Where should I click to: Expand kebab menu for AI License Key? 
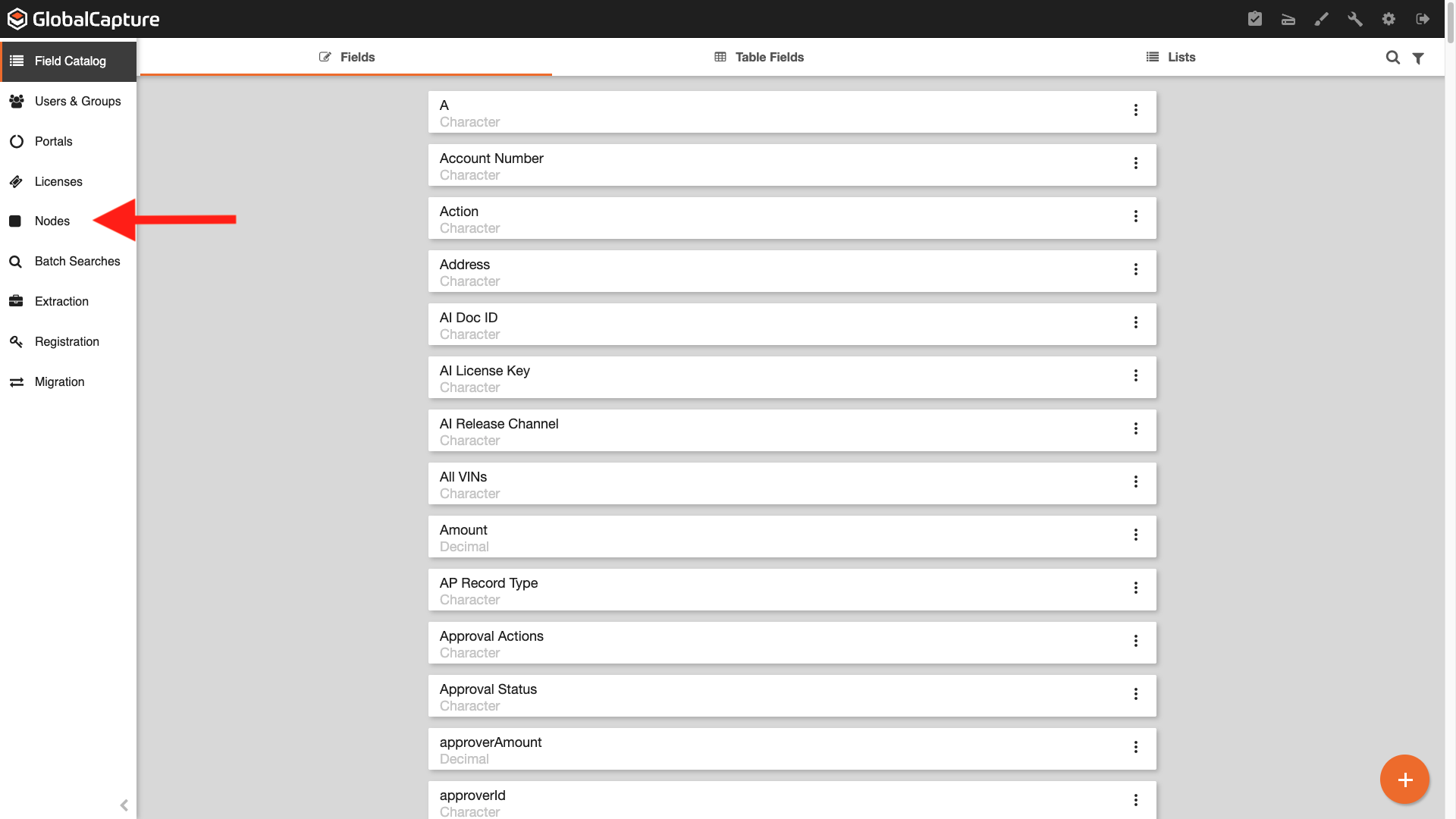coord(1136,375)
